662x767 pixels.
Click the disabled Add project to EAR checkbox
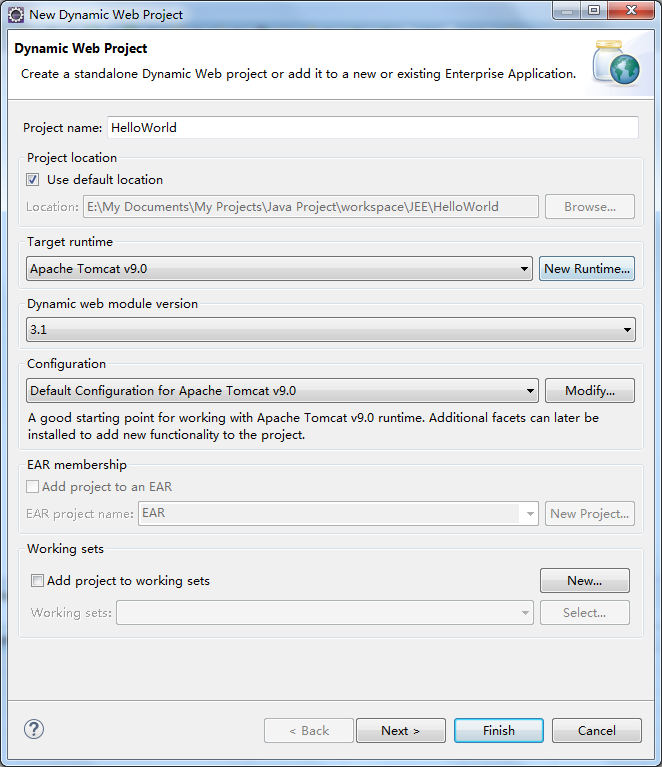pyautogui.click(x=33, y=487)
